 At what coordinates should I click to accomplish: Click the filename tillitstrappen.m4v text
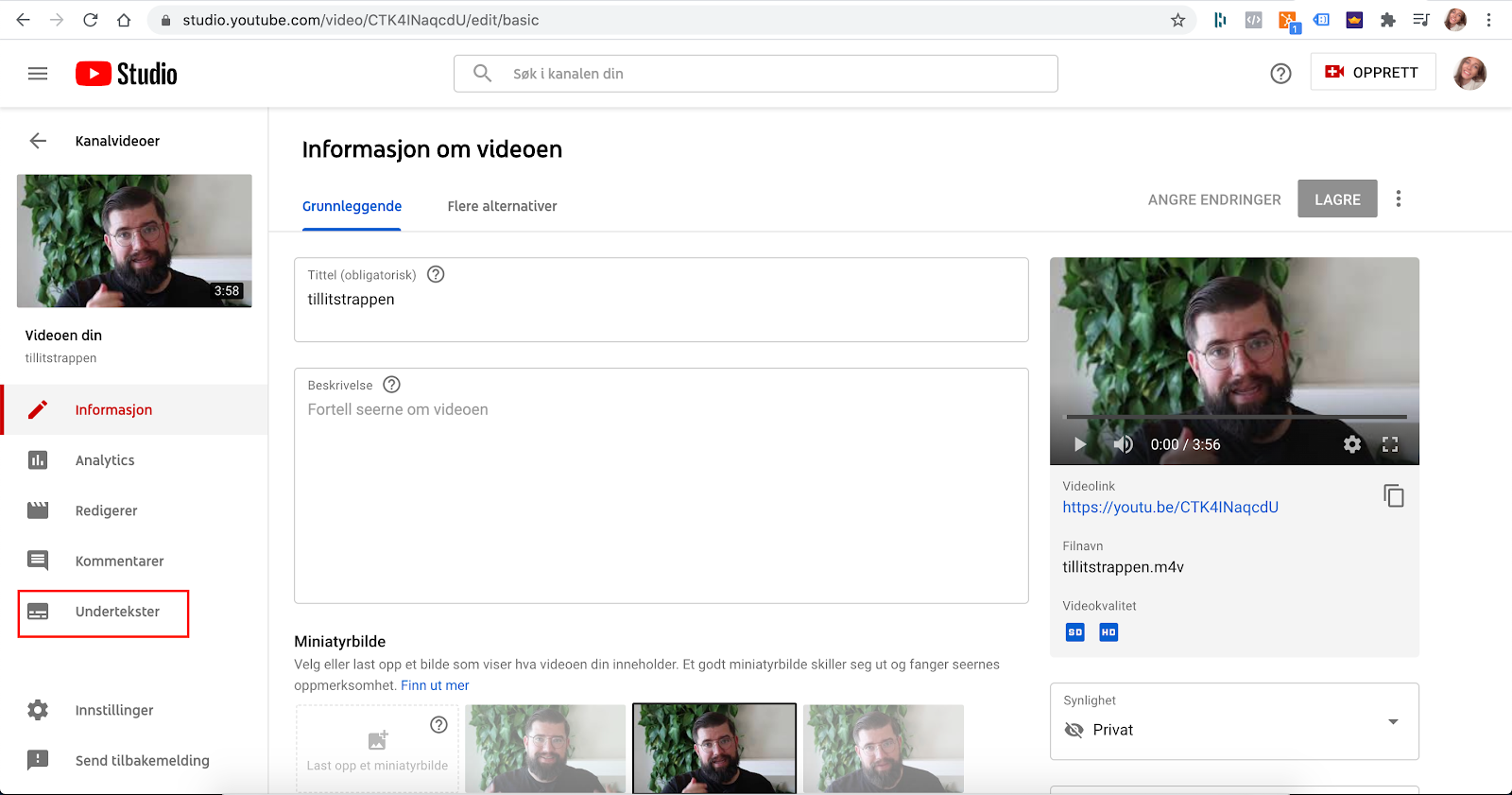click(1123, 567)
